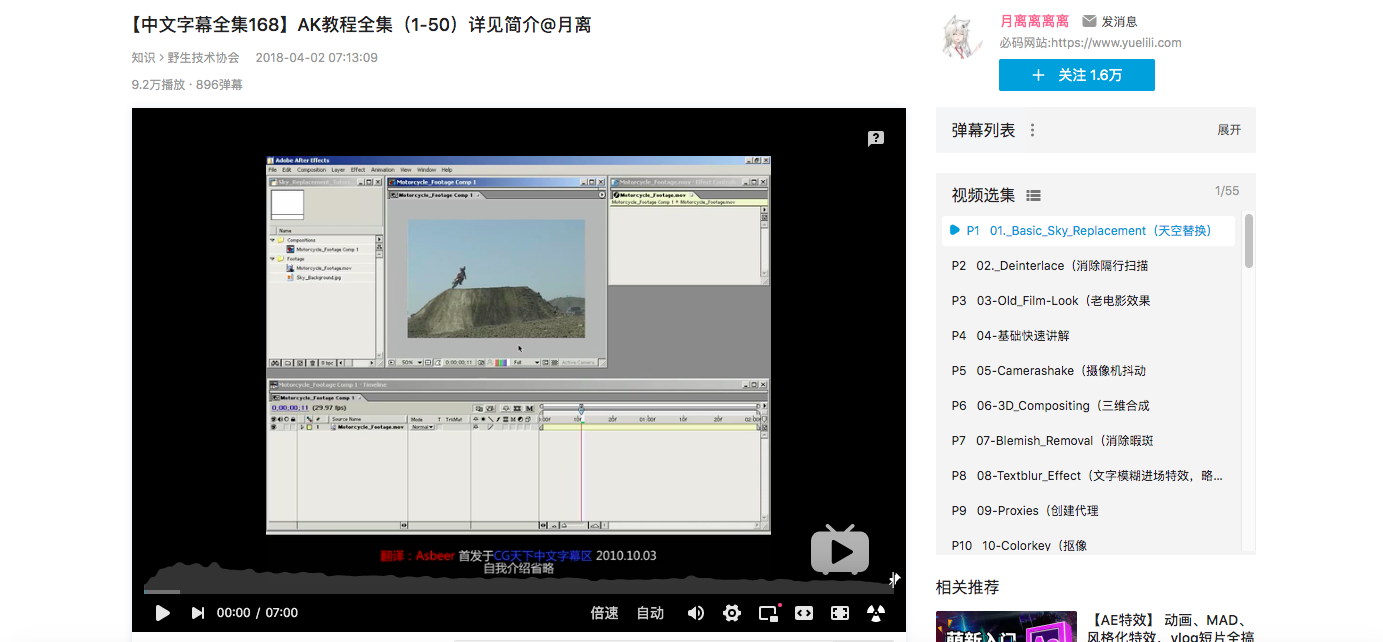Click the upload date 2018-04-02 07:13:09
This screenshot has height=642, width=1383.
pyautogui.click(x=317, y=58)
